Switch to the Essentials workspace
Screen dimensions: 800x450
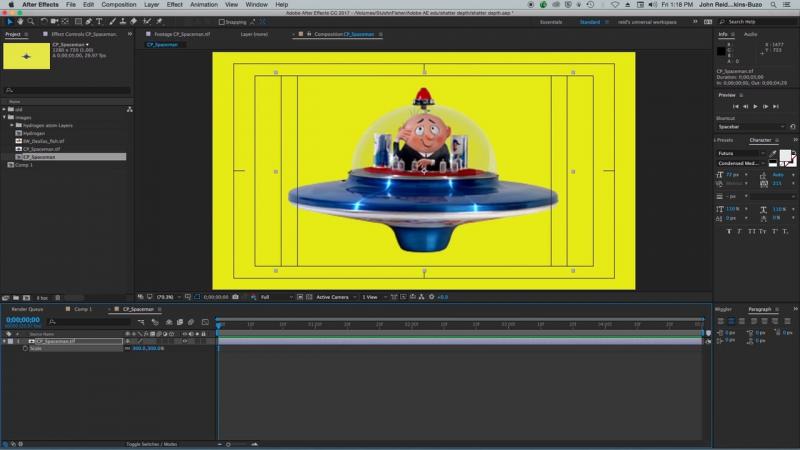[x=550, y=21]
